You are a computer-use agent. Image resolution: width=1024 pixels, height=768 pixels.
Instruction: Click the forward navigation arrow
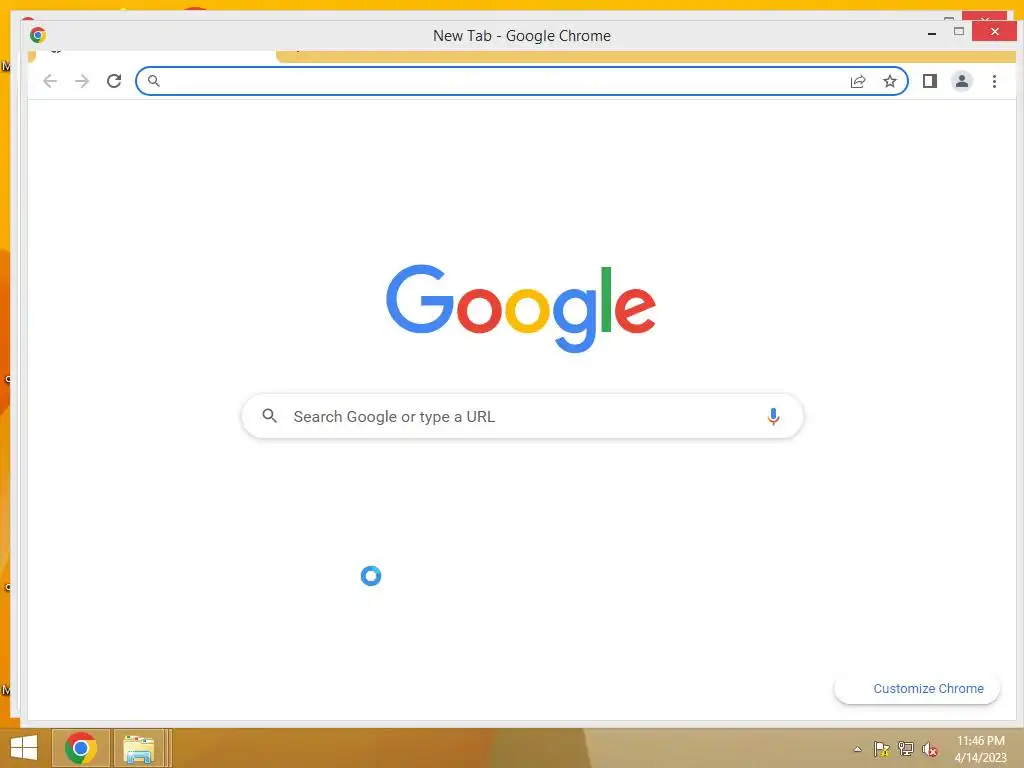82,81
